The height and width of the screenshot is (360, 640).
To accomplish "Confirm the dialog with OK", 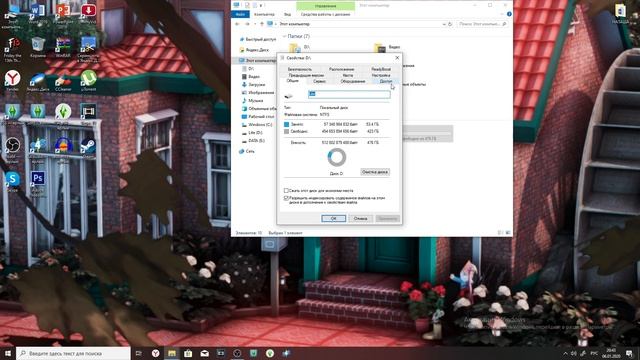I will coord(333,218).
